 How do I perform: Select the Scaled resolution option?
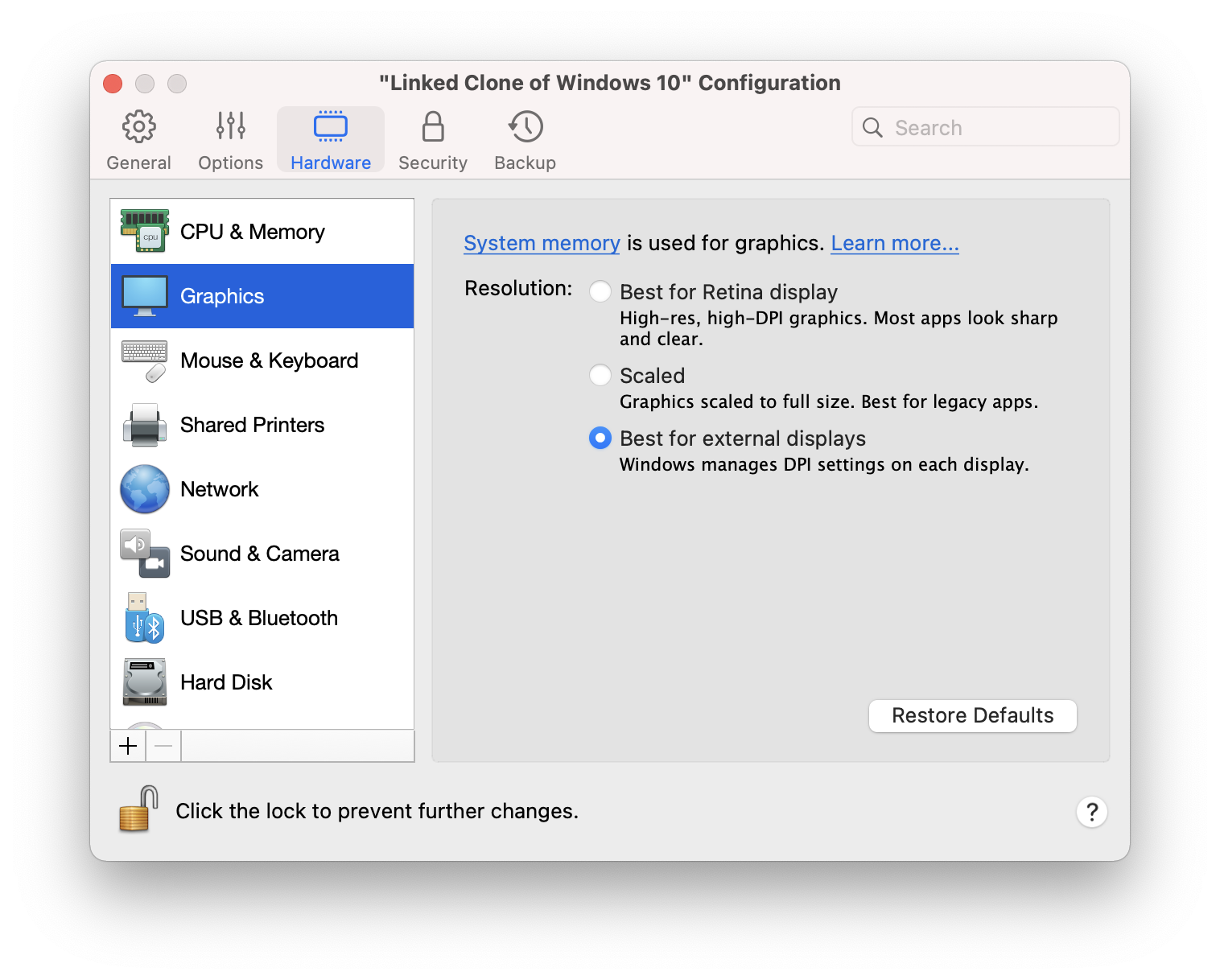click(x=600, y=375)
